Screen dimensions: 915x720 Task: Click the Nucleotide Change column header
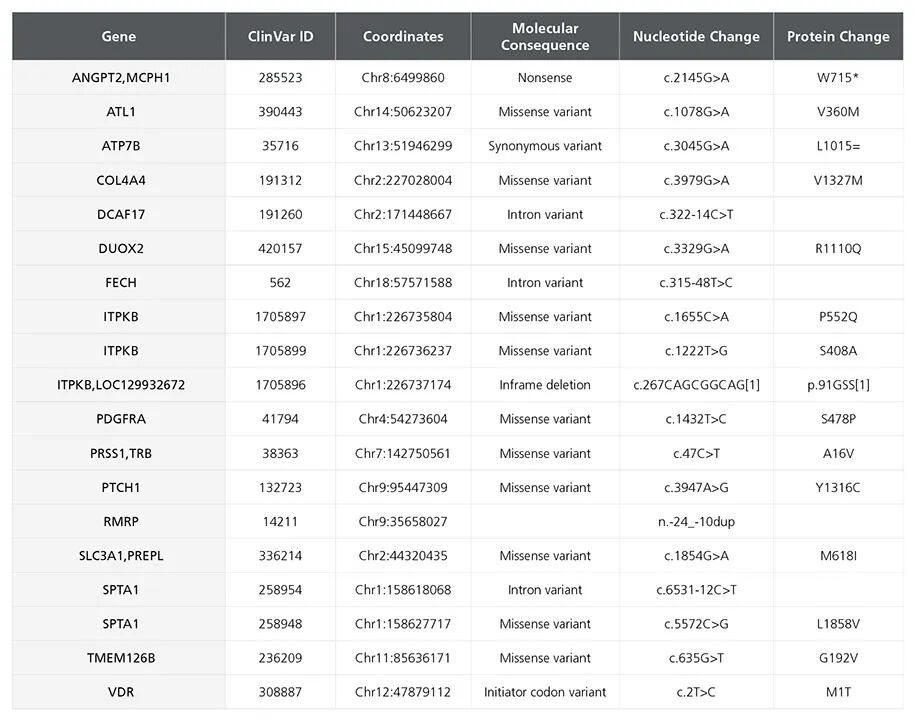[x=696, y=36]
